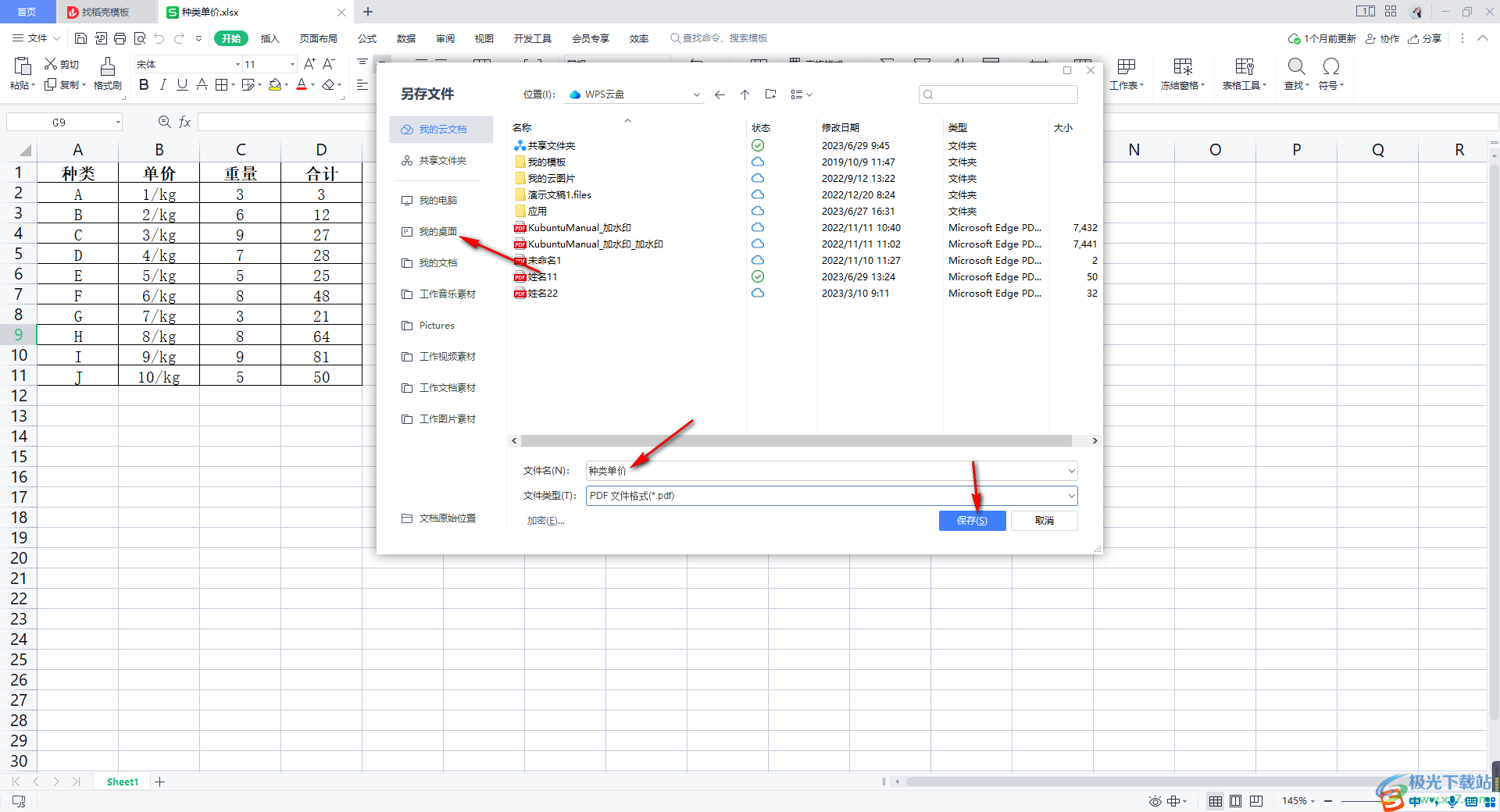1500x812 pixels.
Task: Click the Cut scissors button
Action: click(62, 64)
